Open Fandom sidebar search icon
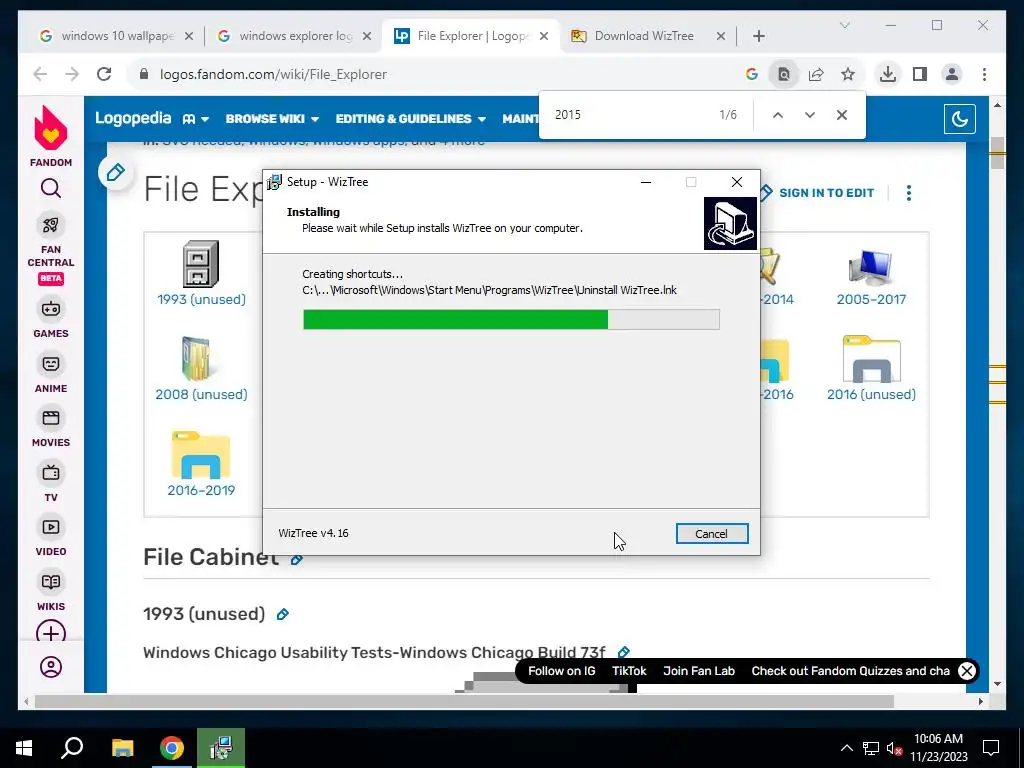 (x=51, y=189)
